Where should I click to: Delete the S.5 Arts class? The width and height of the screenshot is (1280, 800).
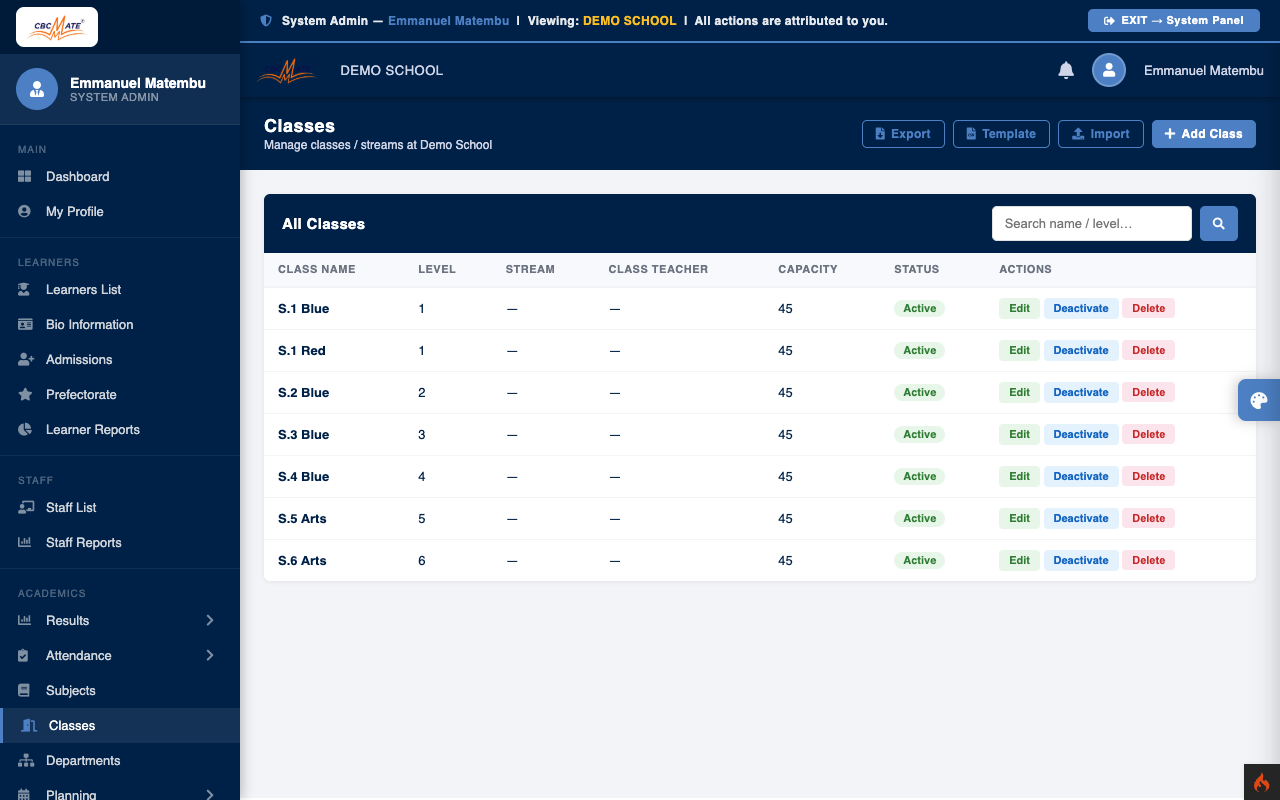1148,519
